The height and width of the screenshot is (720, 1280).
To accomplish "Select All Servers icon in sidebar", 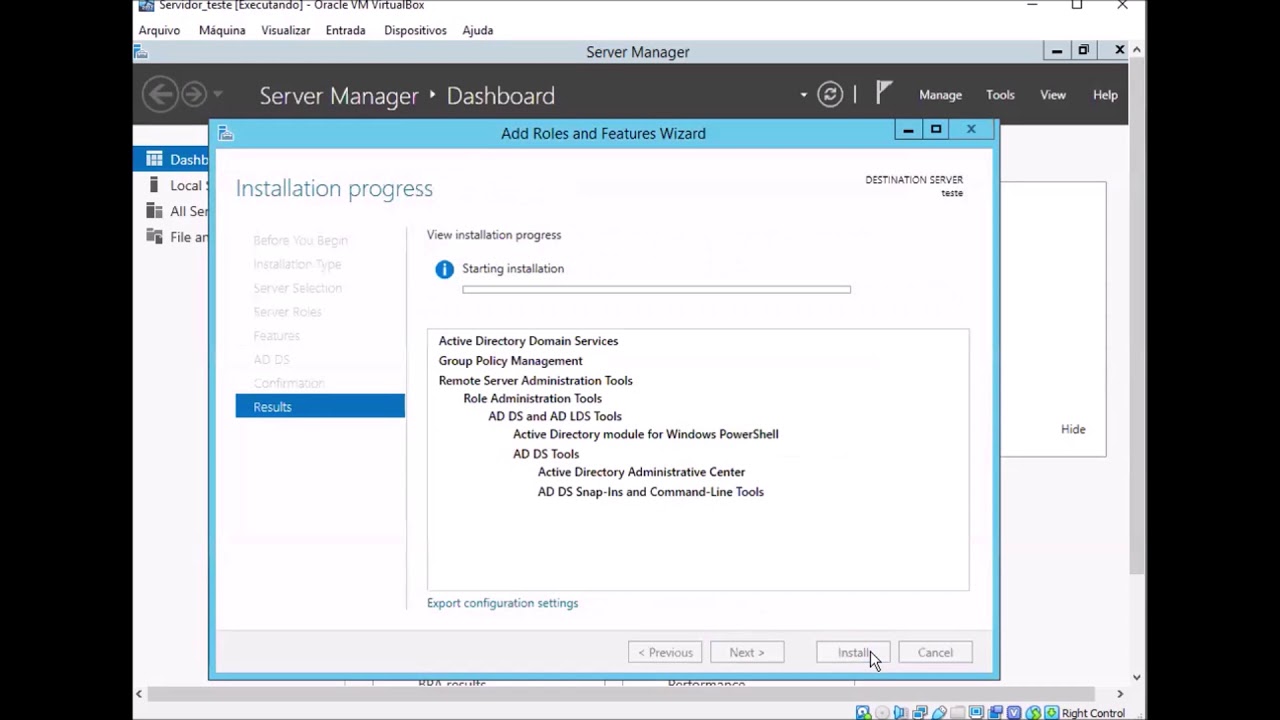I will click(154, 211).
